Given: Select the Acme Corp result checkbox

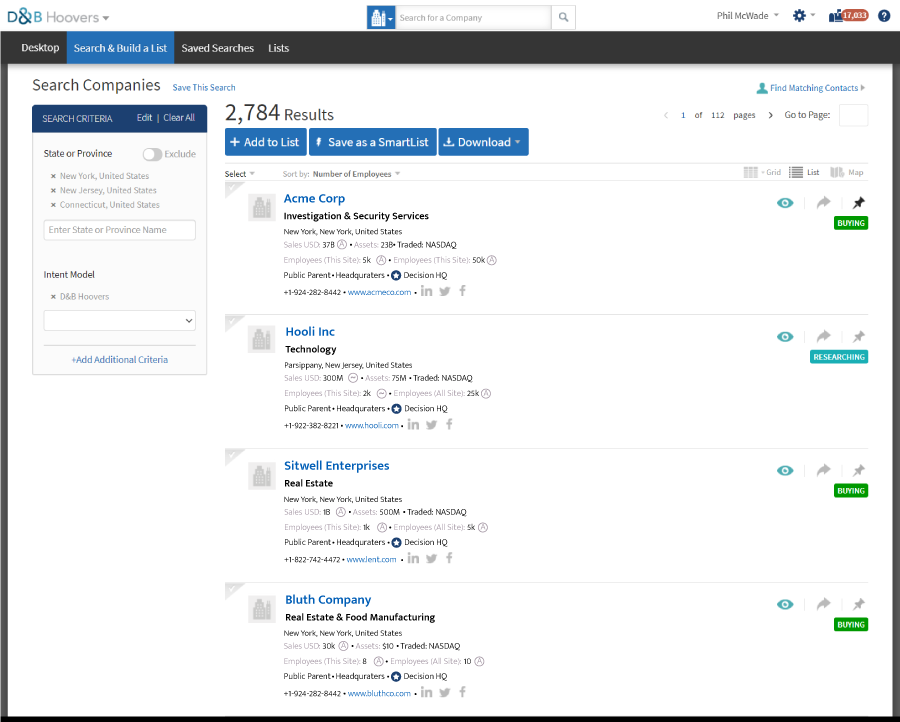Looking at the screenshot, I should [232, 188].
